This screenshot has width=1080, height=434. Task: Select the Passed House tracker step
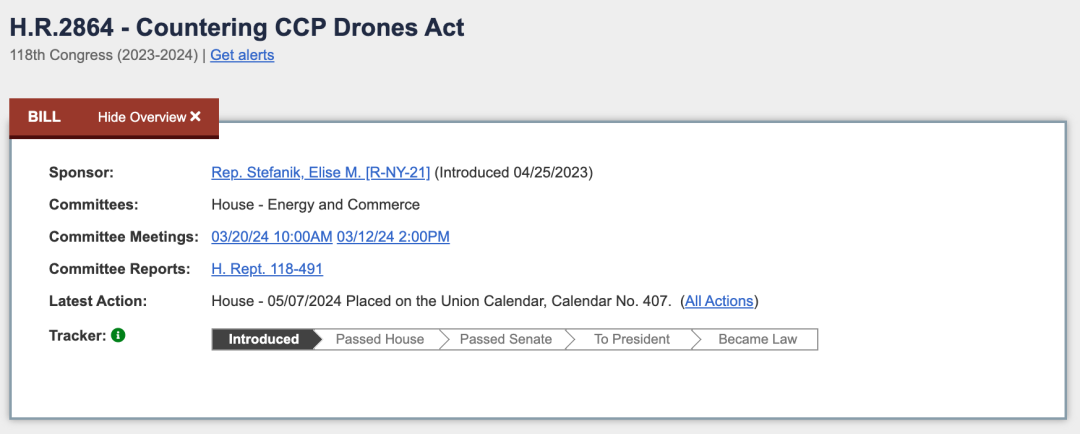point(380,339)
